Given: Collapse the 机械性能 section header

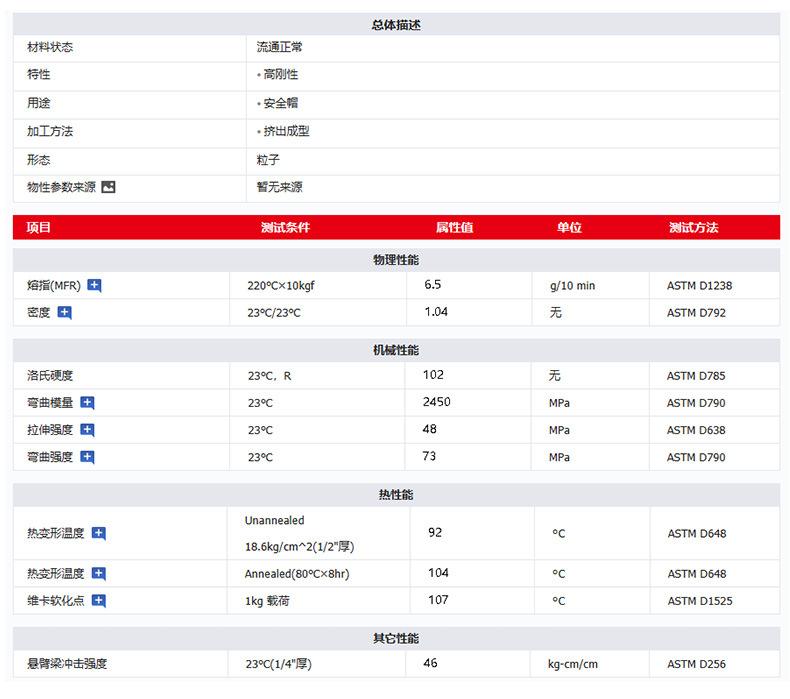Looking at the screenshot, I should (395, 350).
